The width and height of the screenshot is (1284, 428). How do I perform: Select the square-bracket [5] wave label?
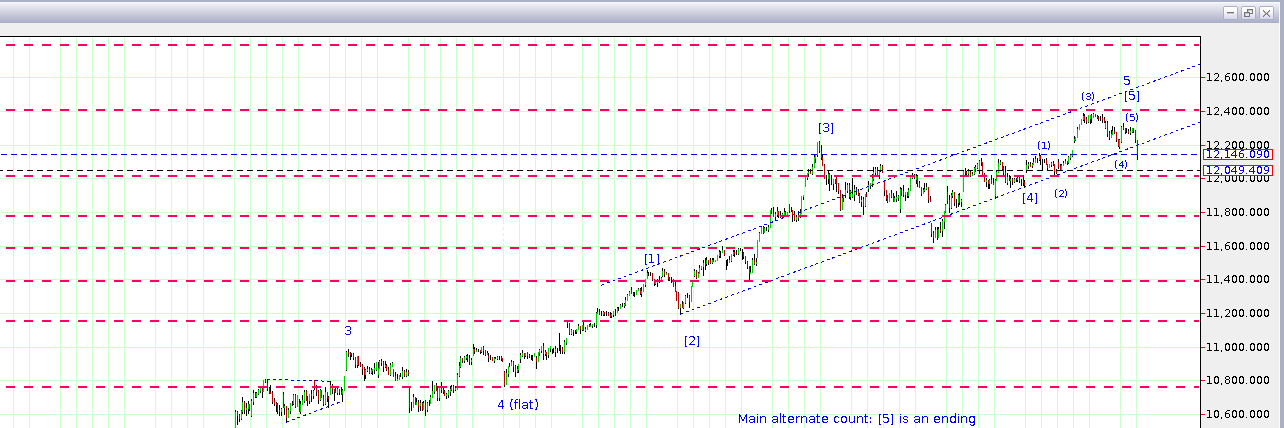tap(1132, 96)
